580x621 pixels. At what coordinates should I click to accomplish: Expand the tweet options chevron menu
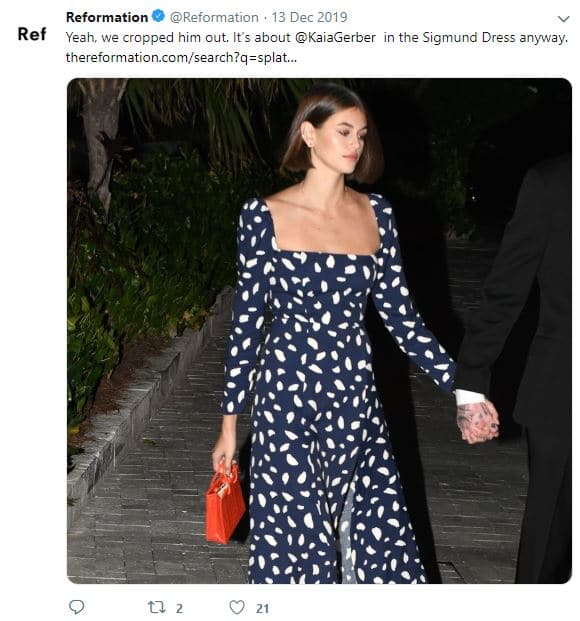[x=563, y=19]
